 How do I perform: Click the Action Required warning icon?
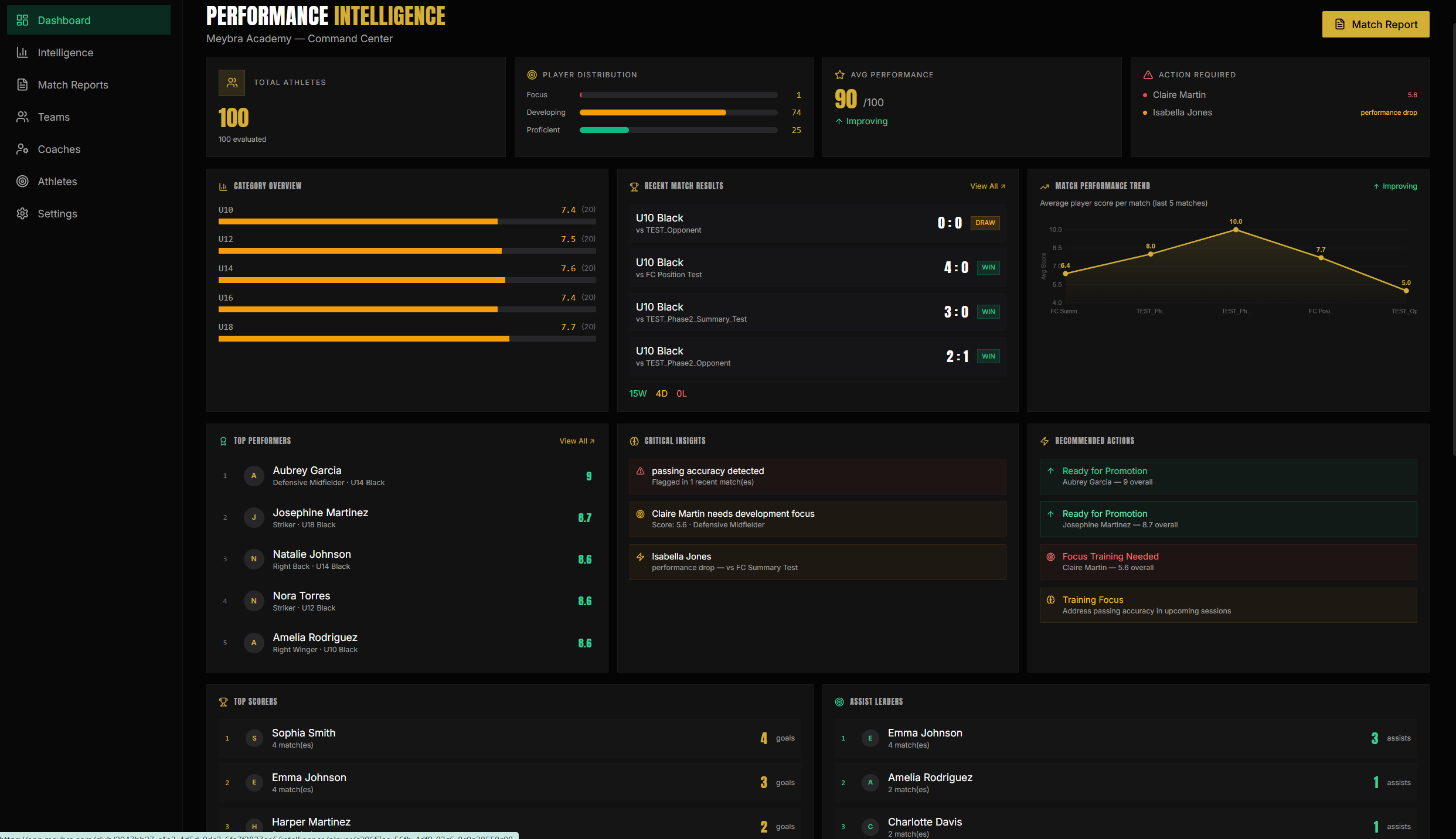coord(1148,75)
